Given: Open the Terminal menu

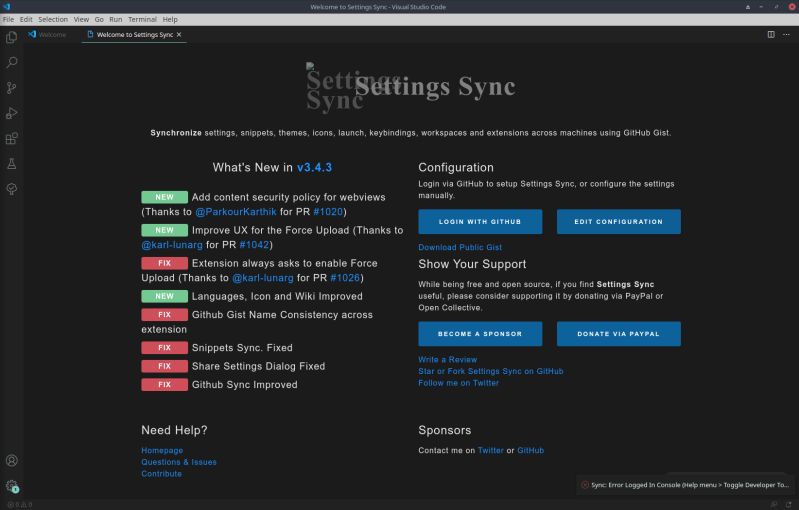Looking at the screenshot, I should click(x=142, y=19).
